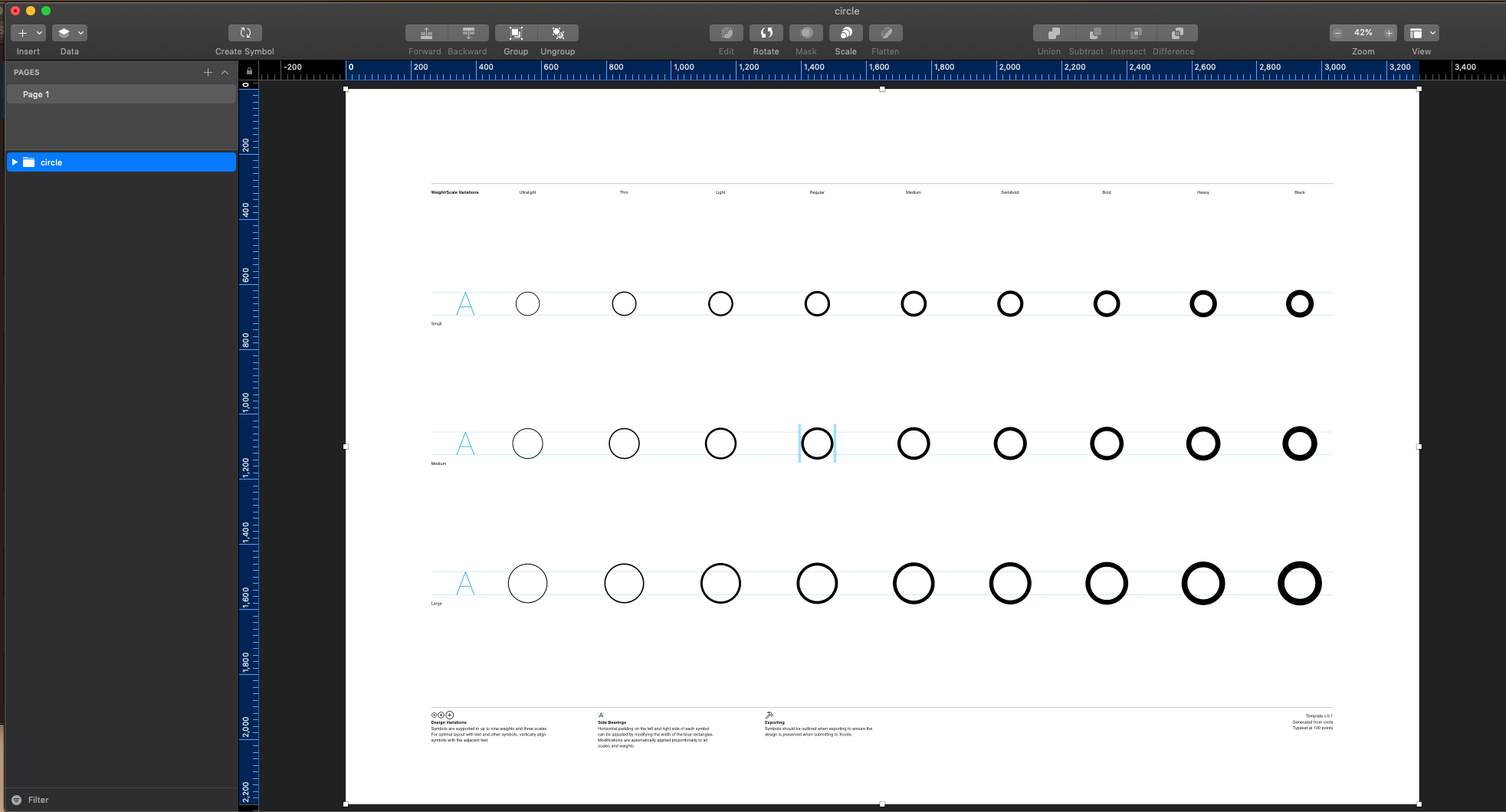Click the Heavy column label

coord(1203,192)
